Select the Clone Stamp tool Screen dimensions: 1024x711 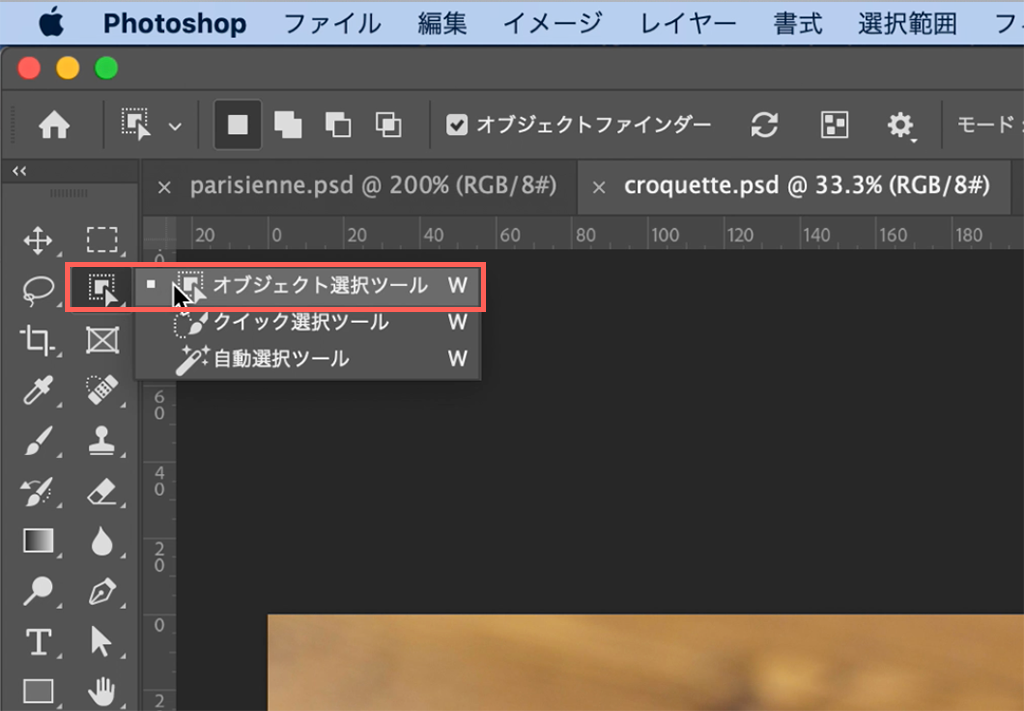[x=102, y=441]
